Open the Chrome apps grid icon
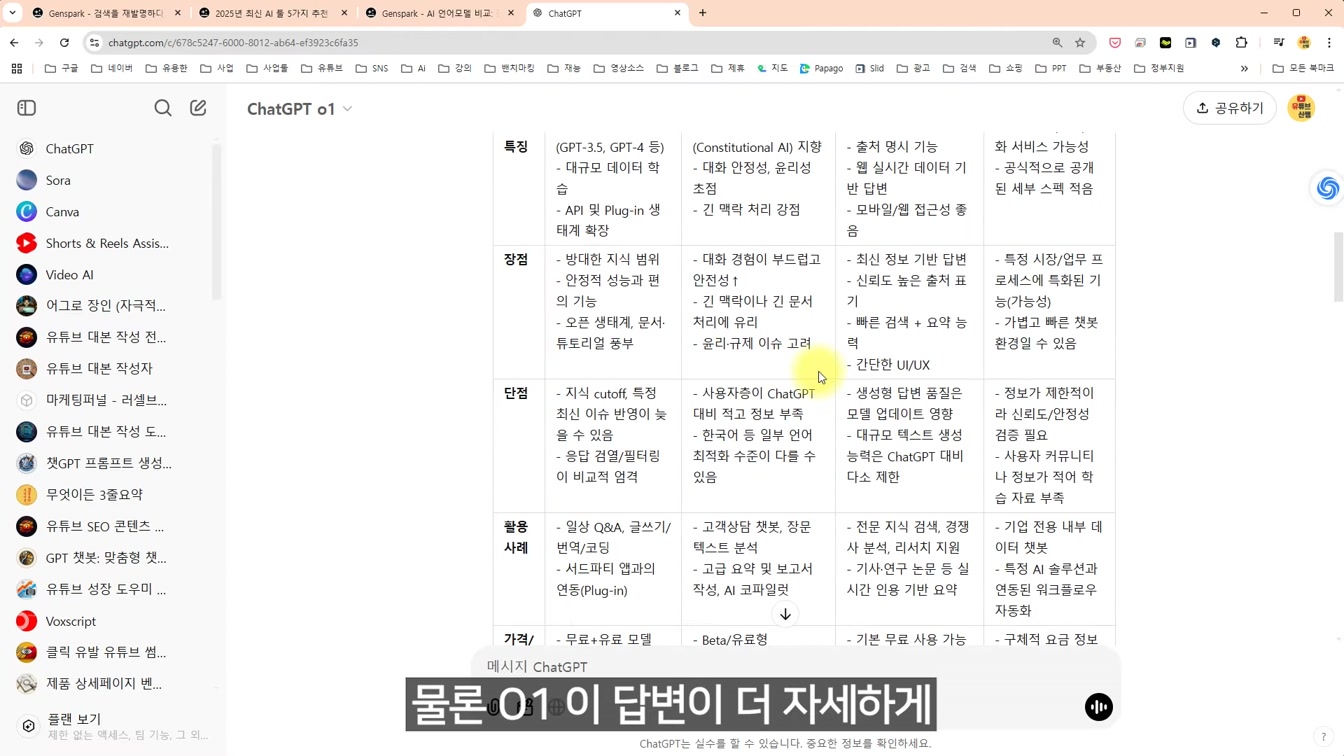The width and height of the screenshot is (1344, 756). 16,69
